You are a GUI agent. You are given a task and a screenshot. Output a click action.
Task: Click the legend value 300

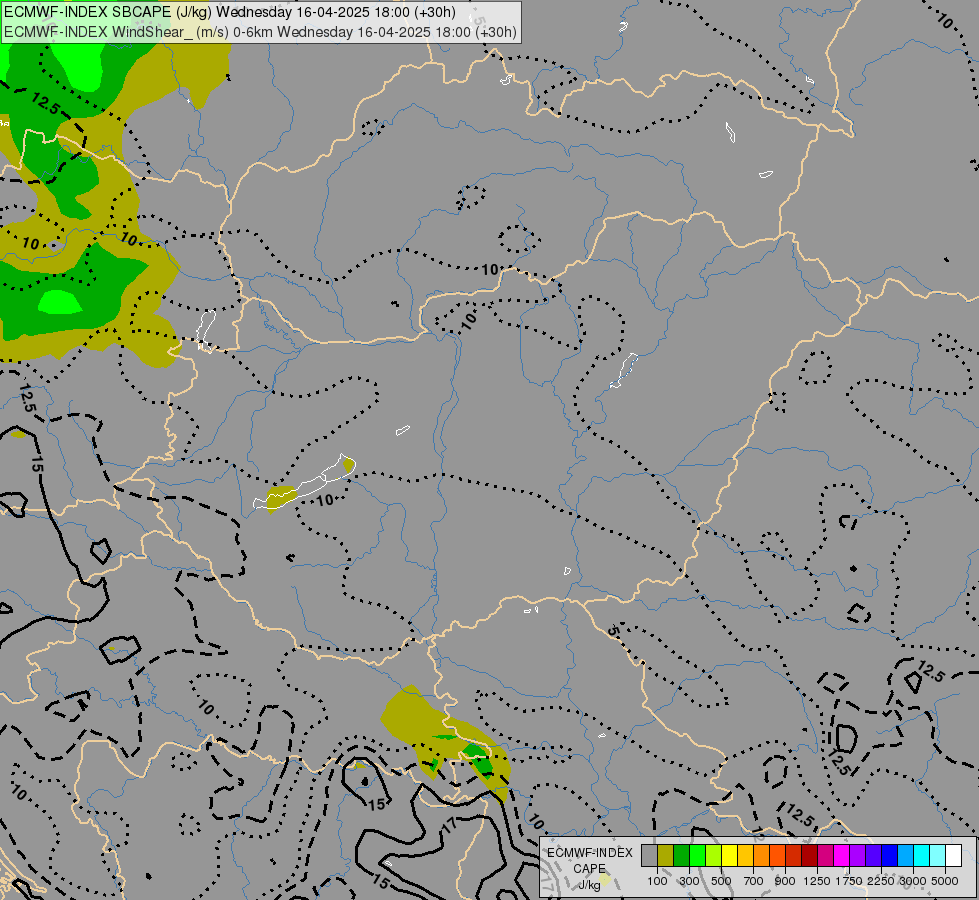click(689, 881)
